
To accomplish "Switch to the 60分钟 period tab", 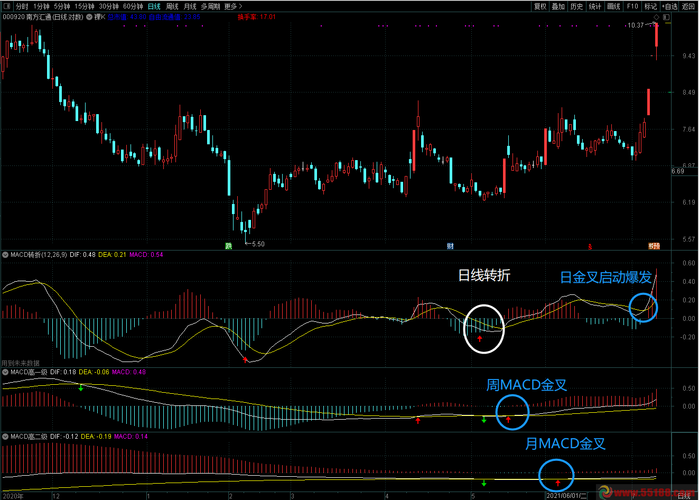I will coord(133,6).
